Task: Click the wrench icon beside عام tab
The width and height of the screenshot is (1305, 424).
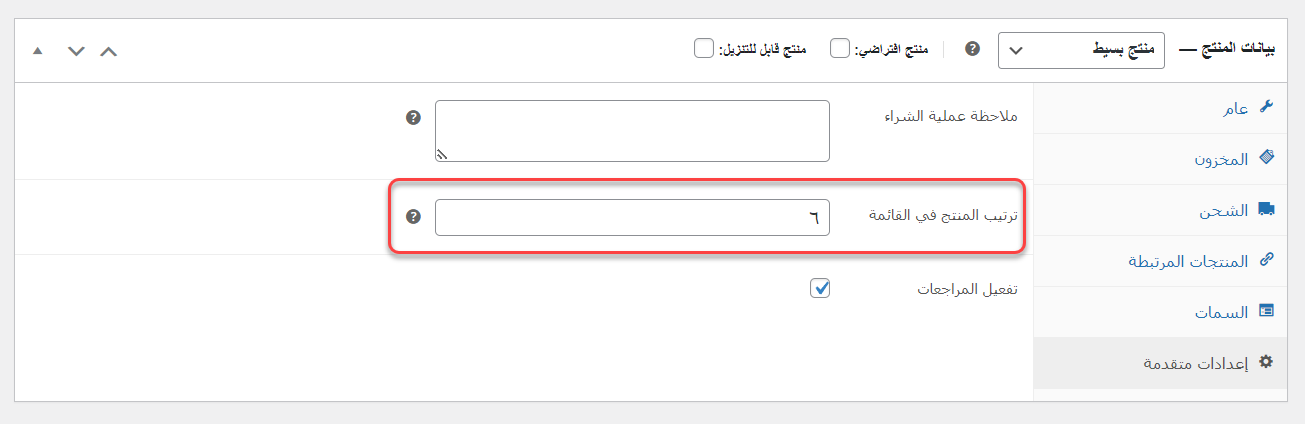Action: [1266, 108]
